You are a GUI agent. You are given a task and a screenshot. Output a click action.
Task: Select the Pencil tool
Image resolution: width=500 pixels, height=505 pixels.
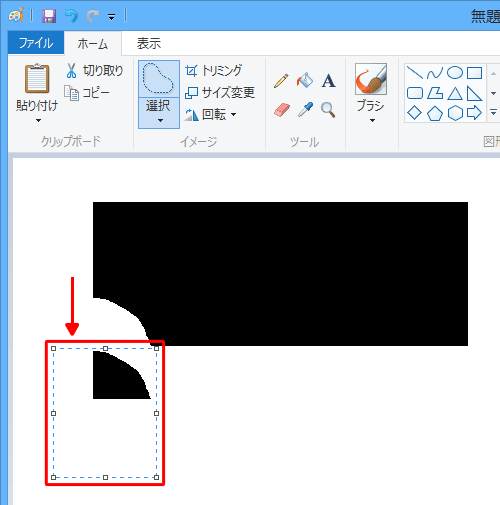pos(281,81)
